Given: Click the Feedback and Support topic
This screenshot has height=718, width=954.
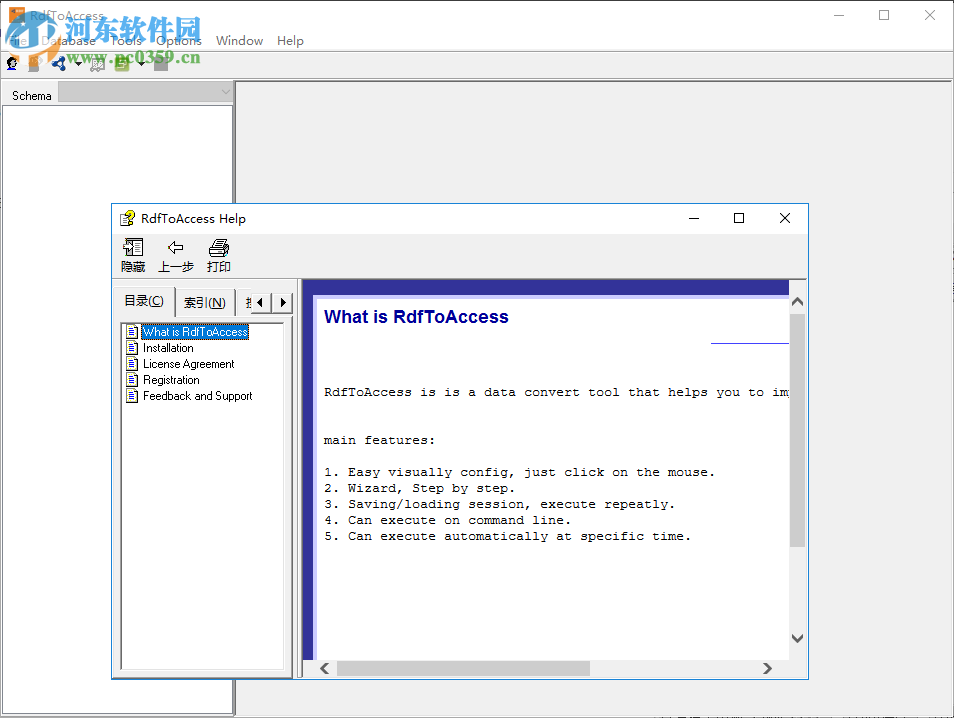Looking at the screenshot, I should point(195,395).
